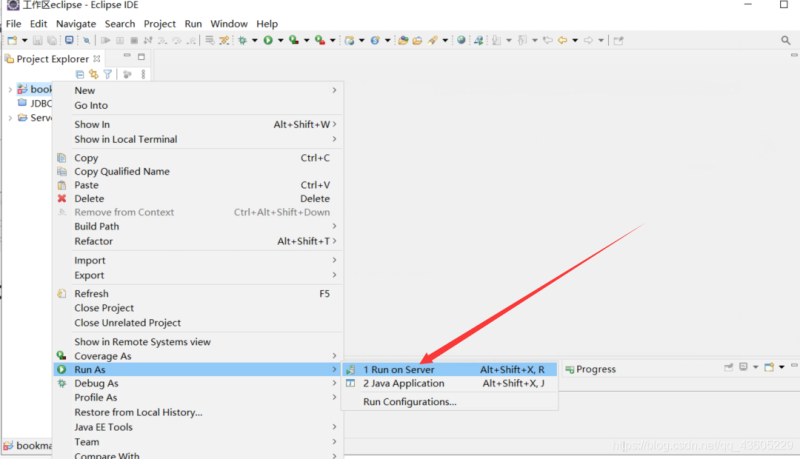
Task: Open the External Tools dropdown arrow
Action: (x=332, y=40)
